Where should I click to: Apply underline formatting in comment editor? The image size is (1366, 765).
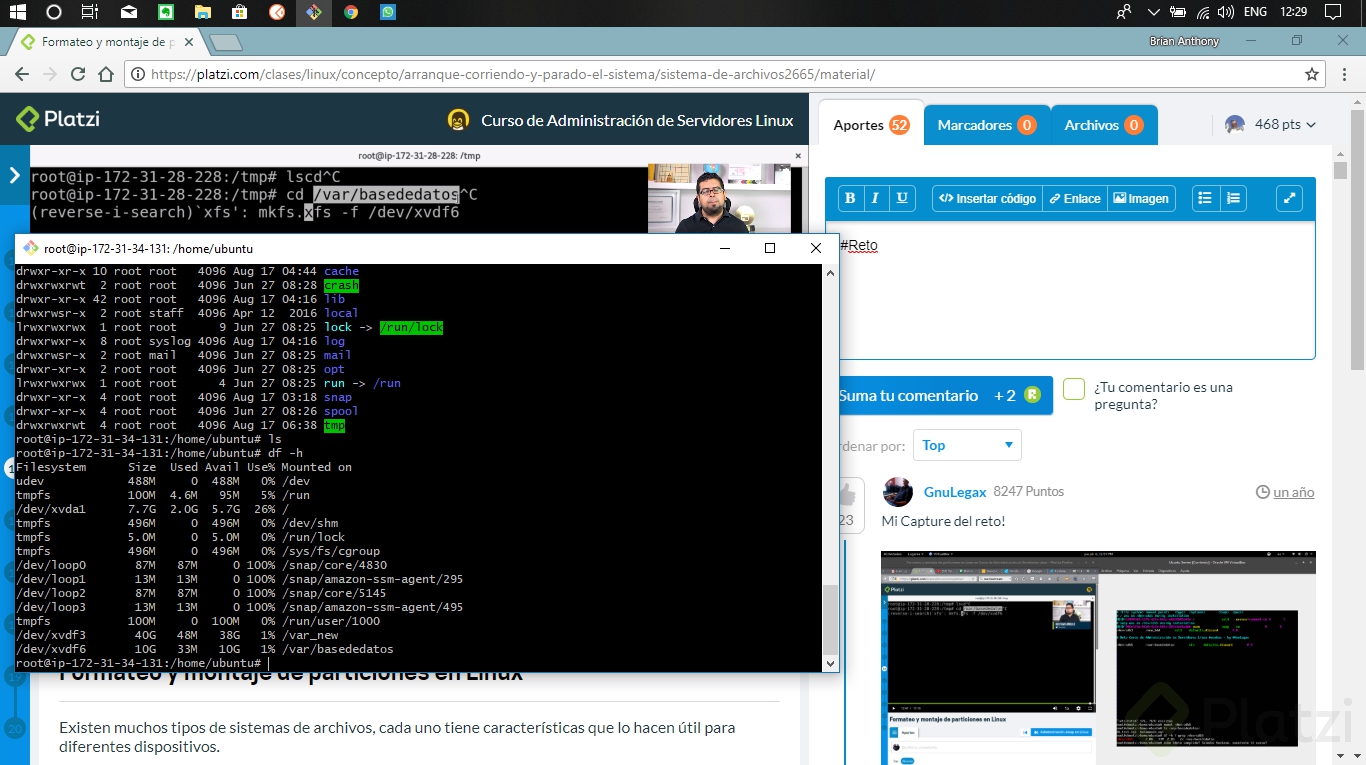(x=902, y=198)
